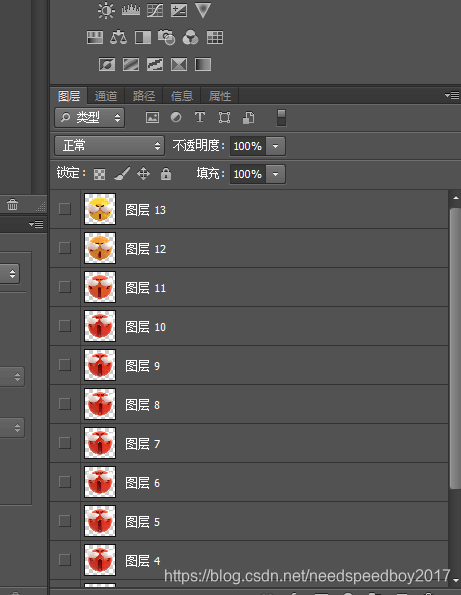Add a Photo Filter adjustment
This screenshot has width=461, height=595.
pyautogui.click(x=167, y=38)
